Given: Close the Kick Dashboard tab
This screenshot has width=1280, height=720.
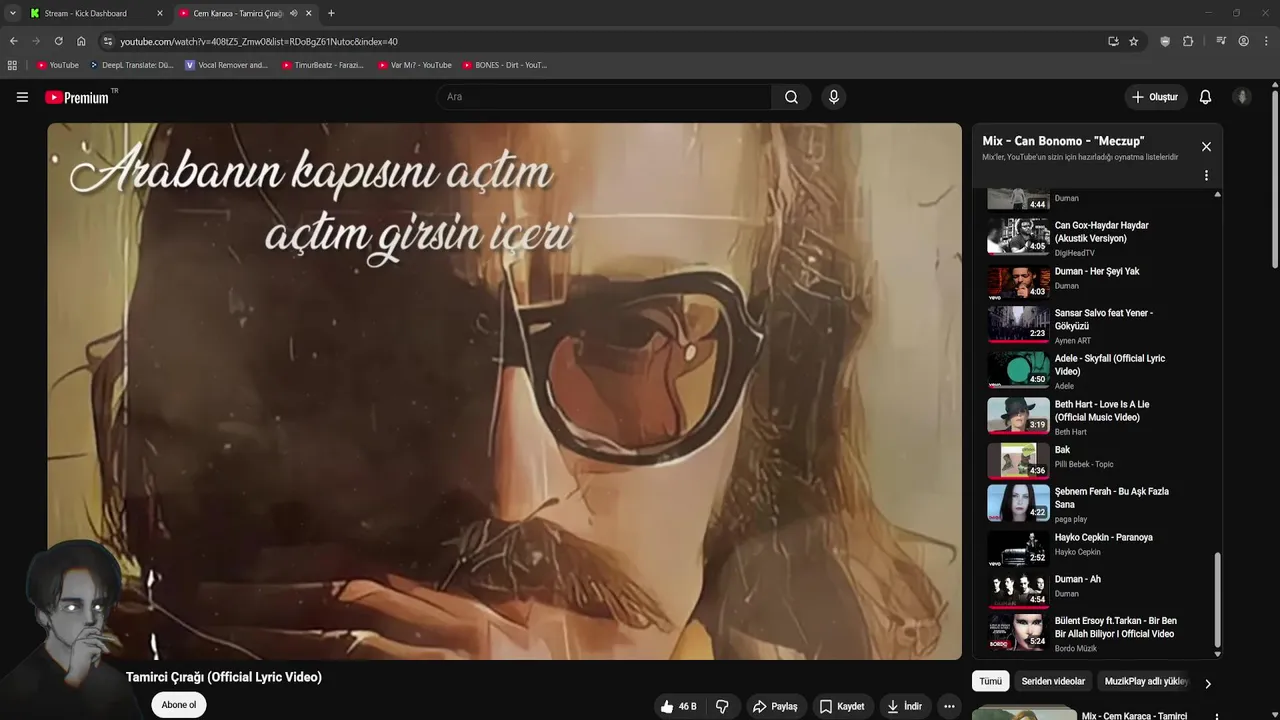Looking at the screenshot, I should coord(159,13).
